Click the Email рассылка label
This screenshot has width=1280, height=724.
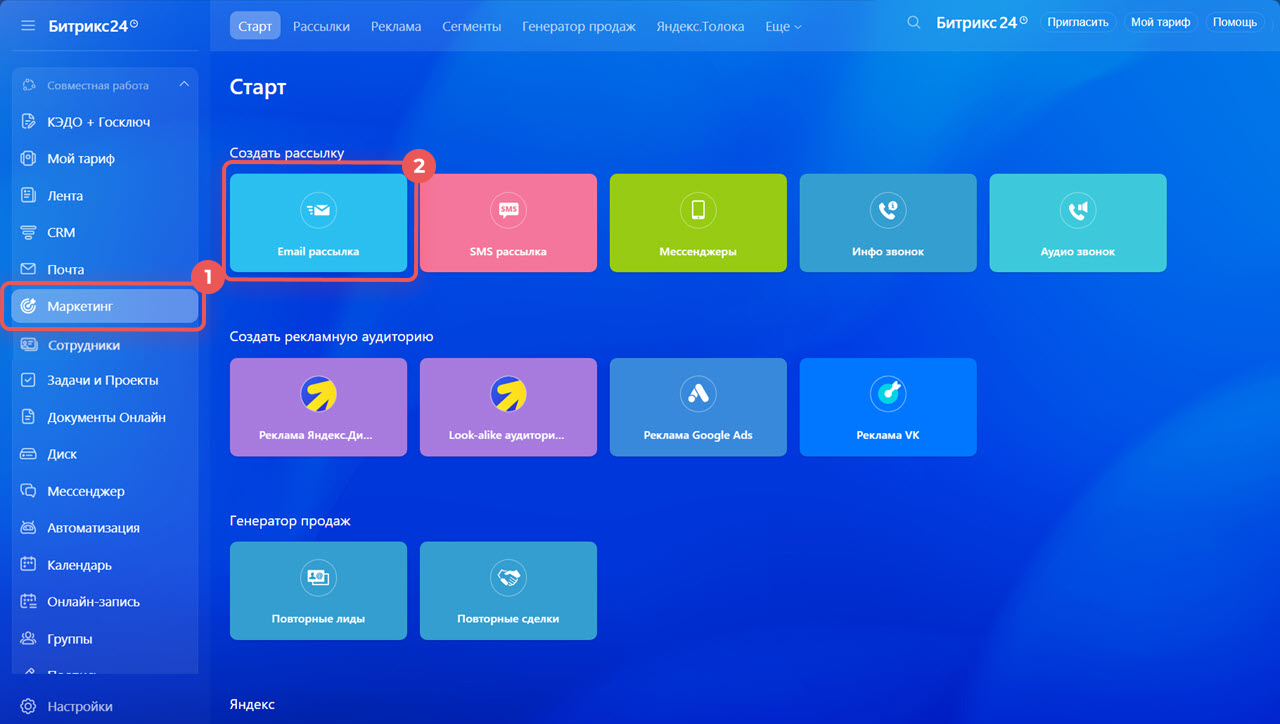(x=318, y=252)
